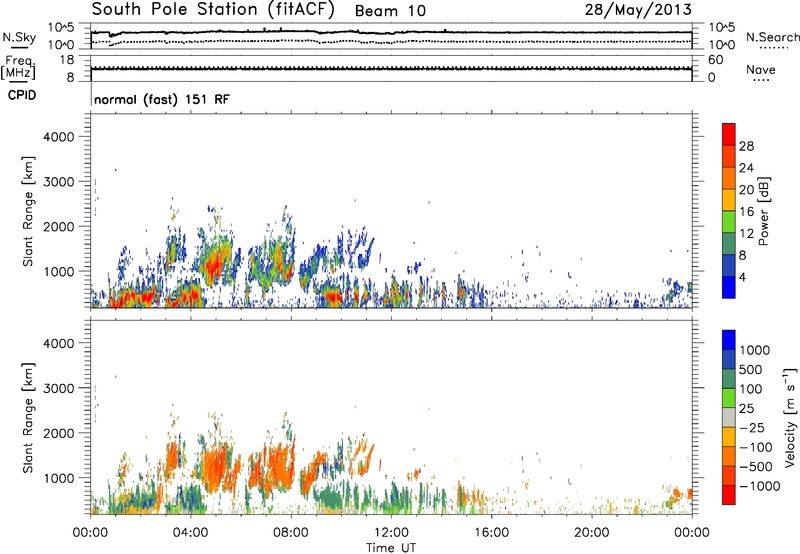The height and width of the screenshot is (554, 800).
Task: Click the '3000' tick on the power panel
Action: pyautogui.click(x=59, y=182)
